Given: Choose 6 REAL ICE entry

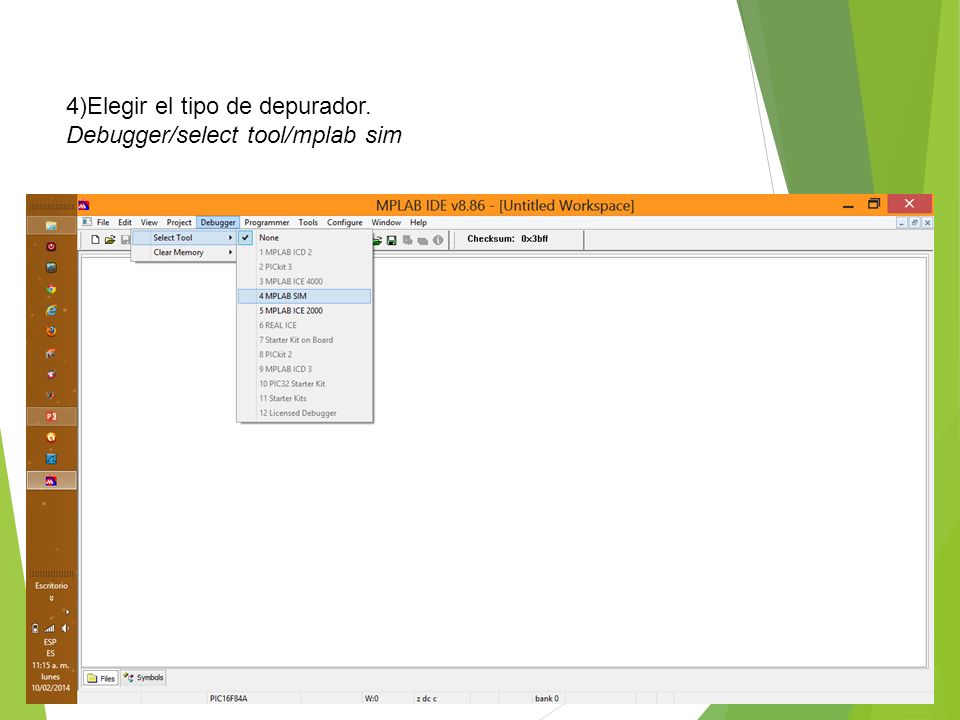Looking at the screenshot, I should pos(304,325).
